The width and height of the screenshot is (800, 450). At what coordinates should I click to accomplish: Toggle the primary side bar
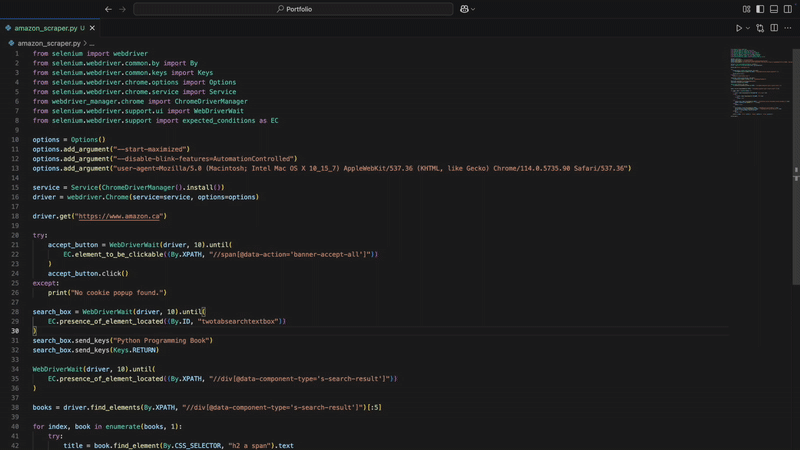(x=760, y=9)
